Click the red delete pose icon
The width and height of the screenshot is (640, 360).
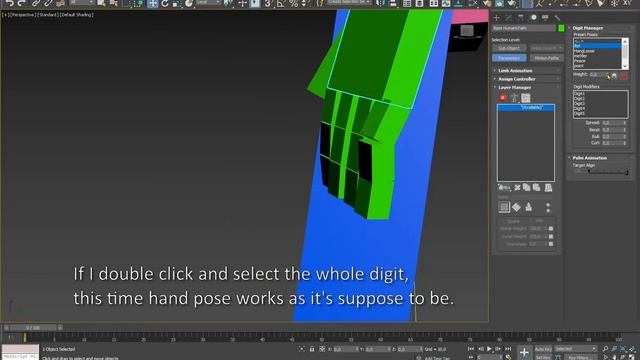(624, 76)
